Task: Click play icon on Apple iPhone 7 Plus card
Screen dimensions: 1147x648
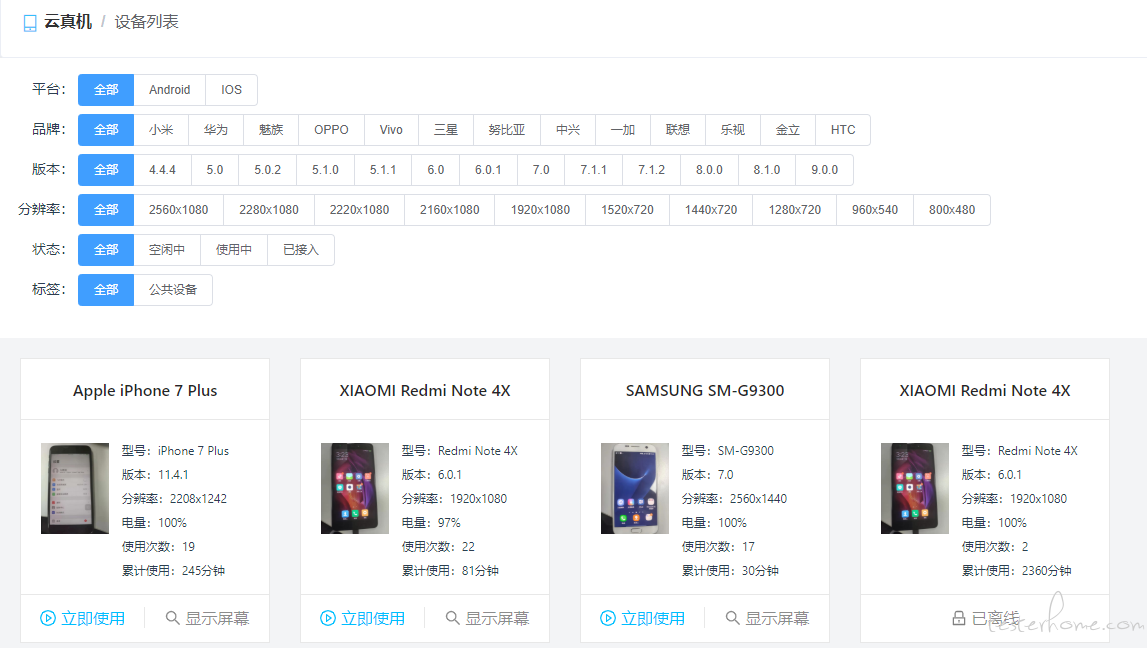Action: (x=48, y=618)
